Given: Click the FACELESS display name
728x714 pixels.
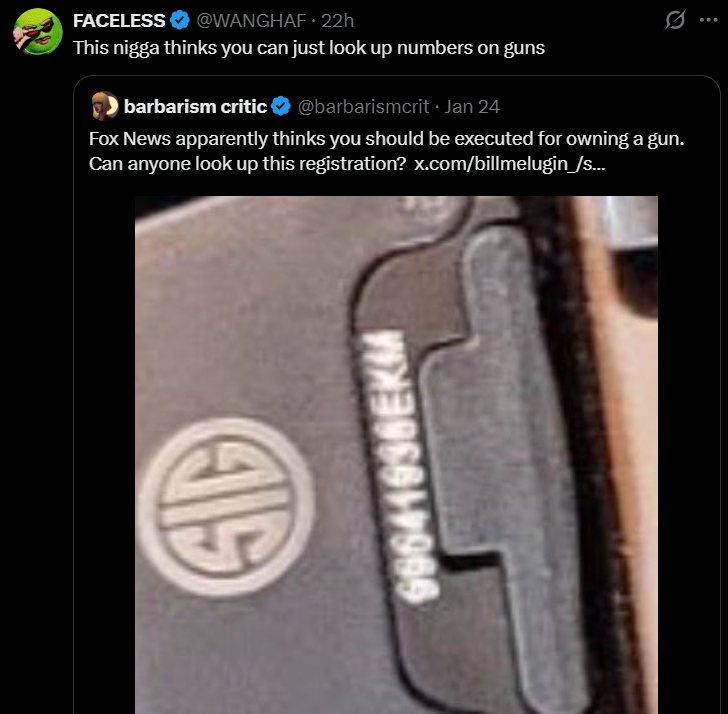Looking at the screenshot, I should coord(119,20).
